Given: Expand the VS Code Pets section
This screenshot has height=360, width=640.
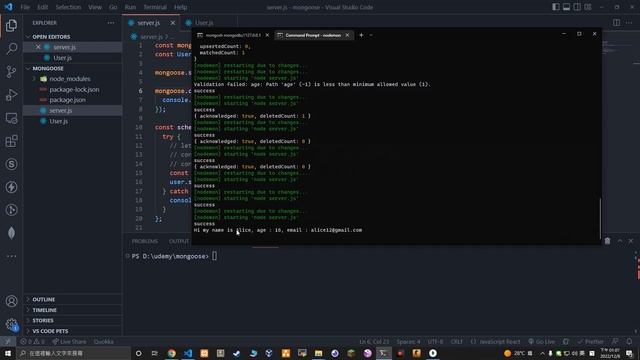Looking at the screenshot, I should coord(73,331).
